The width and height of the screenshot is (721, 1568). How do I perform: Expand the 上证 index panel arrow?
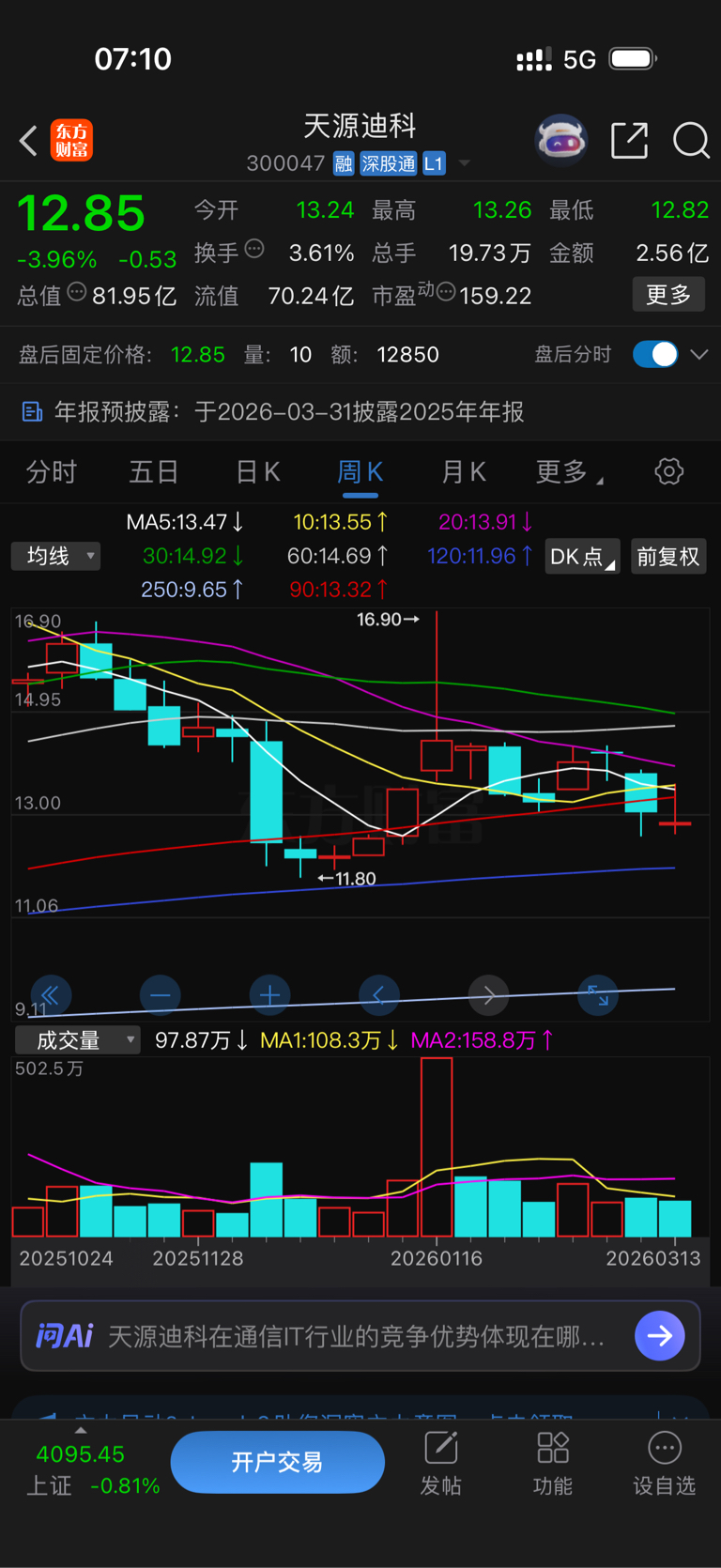click(81, 1431)
